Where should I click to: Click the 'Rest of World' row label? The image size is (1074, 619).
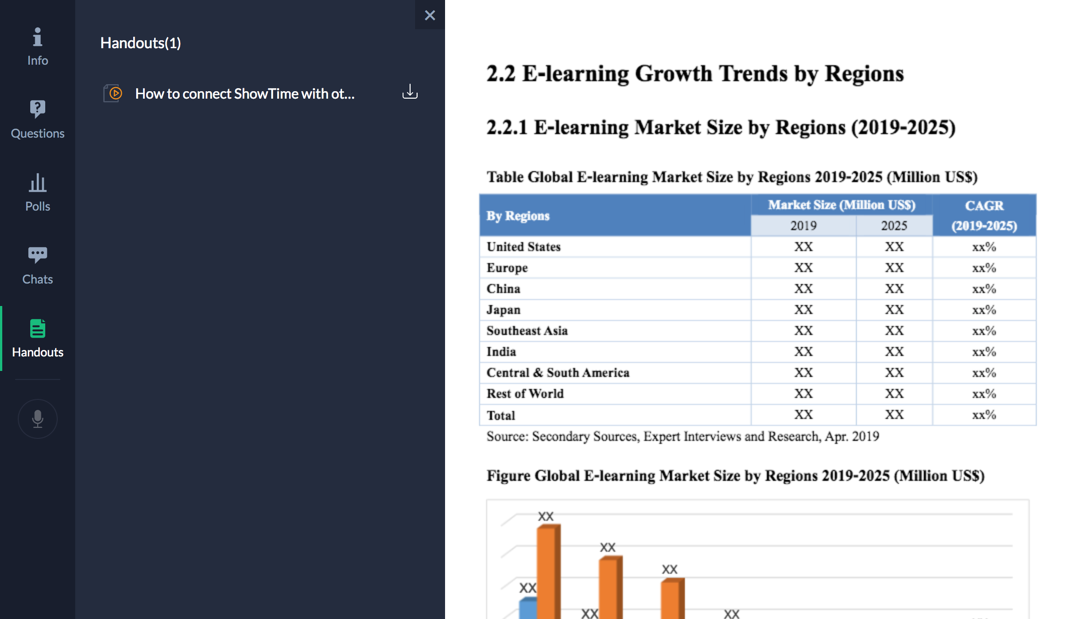(525, 394)
